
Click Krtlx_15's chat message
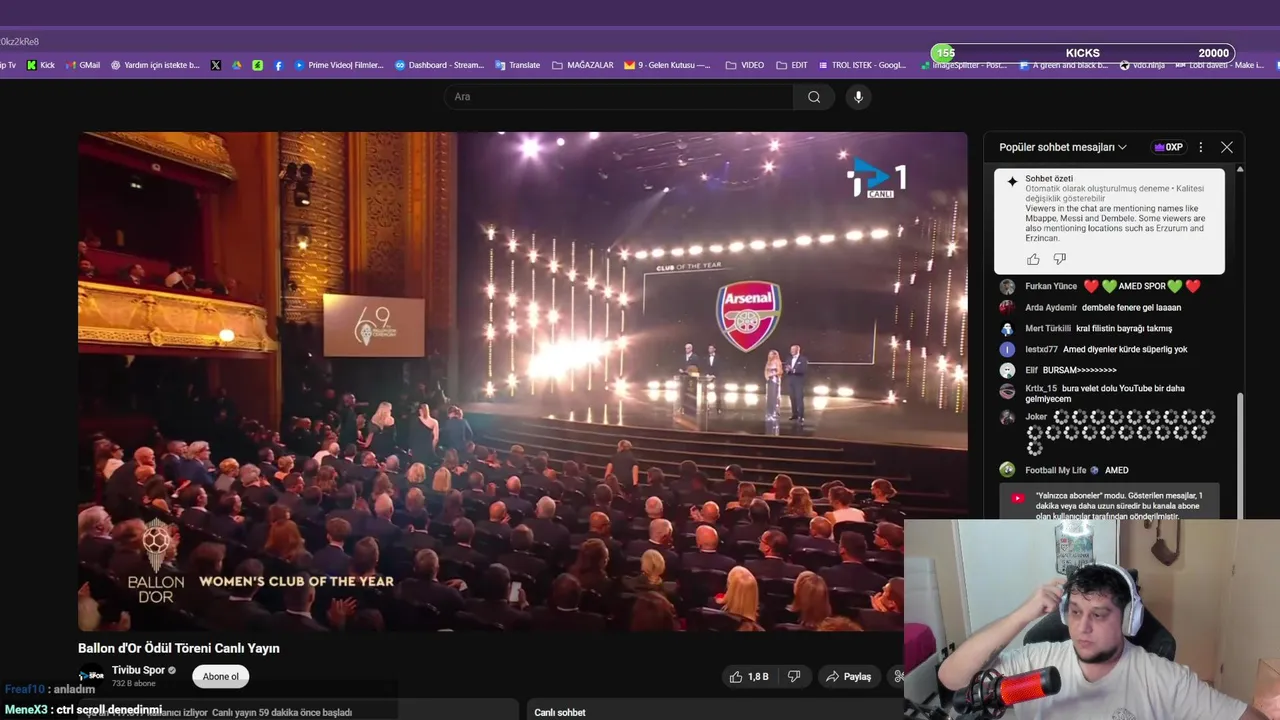tap(1106, 394)
